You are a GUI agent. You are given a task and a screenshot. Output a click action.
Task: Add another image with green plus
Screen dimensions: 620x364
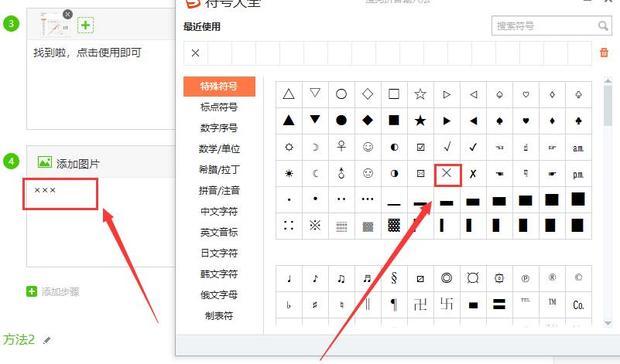pyautogui.click(x=85, y=25)
